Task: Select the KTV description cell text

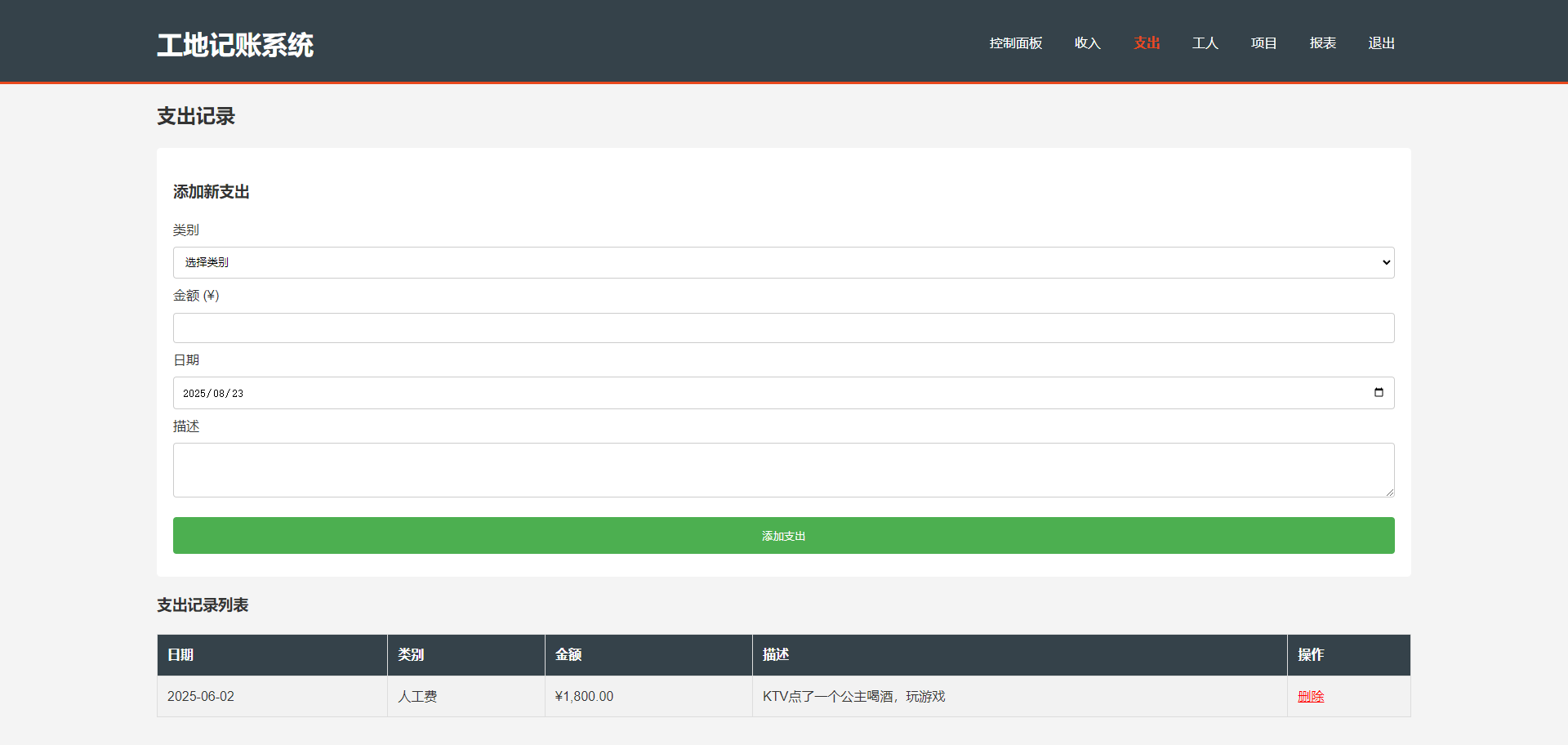Action: [853, 697]
